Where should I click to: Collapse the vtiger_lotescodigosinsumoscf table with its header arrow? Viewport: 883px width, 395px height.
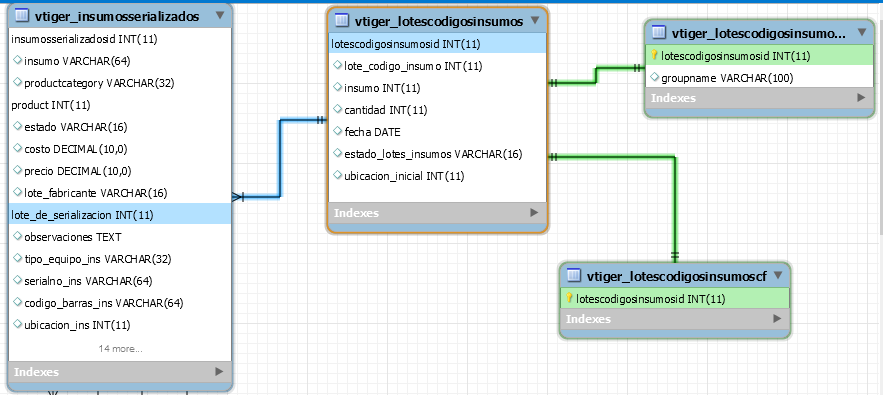click(778, 275)
